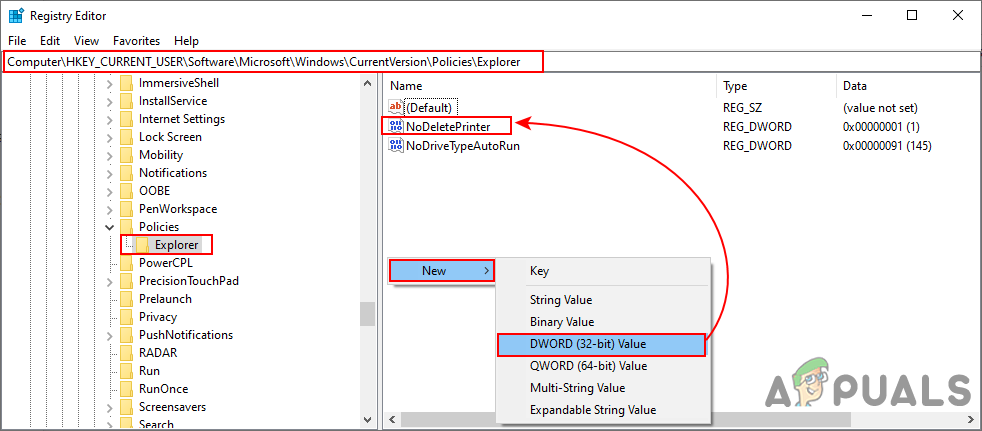Select the Explorer key label
Screen dimensions: 982x431
point(177,245)
